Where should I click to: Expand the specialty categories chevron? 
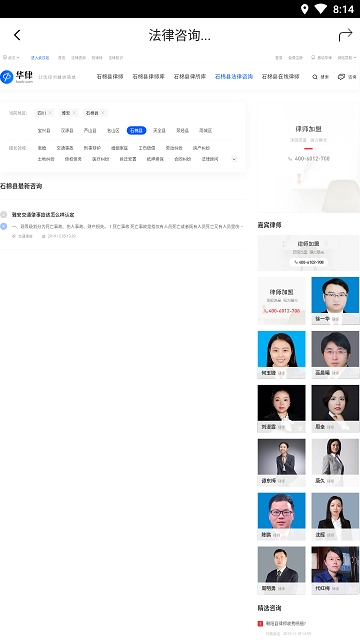click(x=234, y=159)
